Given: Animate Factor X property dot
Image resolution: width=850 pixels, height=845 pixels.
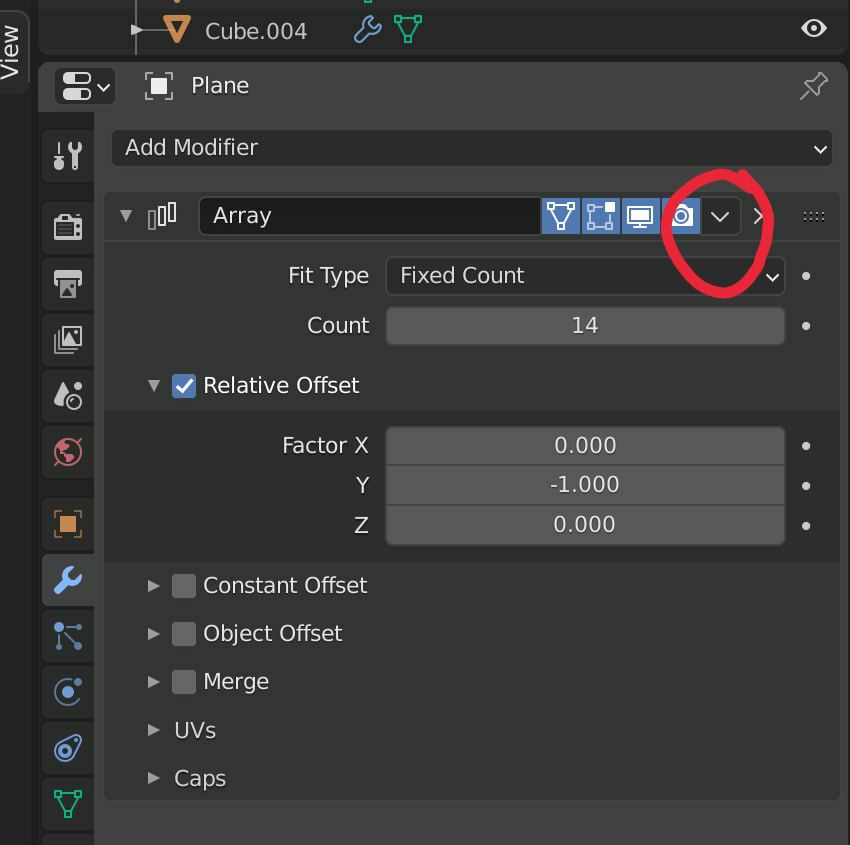Looking at the screenshot, I should pyautogui.click(x=806, y=446).
